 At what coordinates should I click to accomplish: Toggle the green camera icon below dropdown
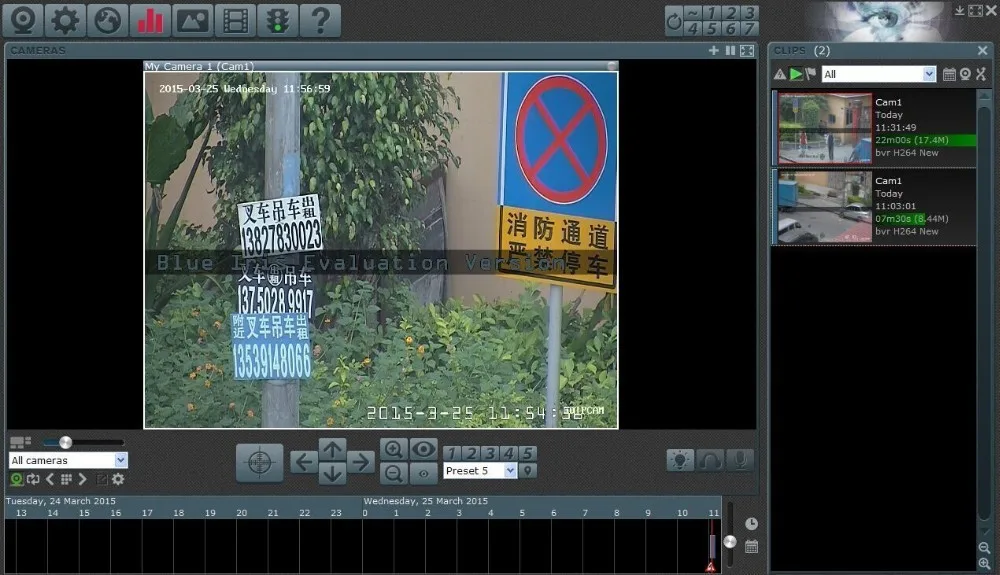coord(17,479)
